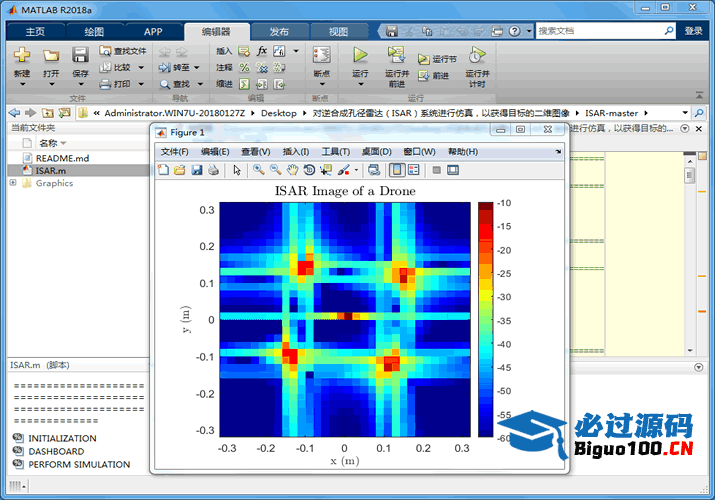Open Figure 1 Tools (工具) menu
Screen dimensions: 715x500
[x=336, y=152]
